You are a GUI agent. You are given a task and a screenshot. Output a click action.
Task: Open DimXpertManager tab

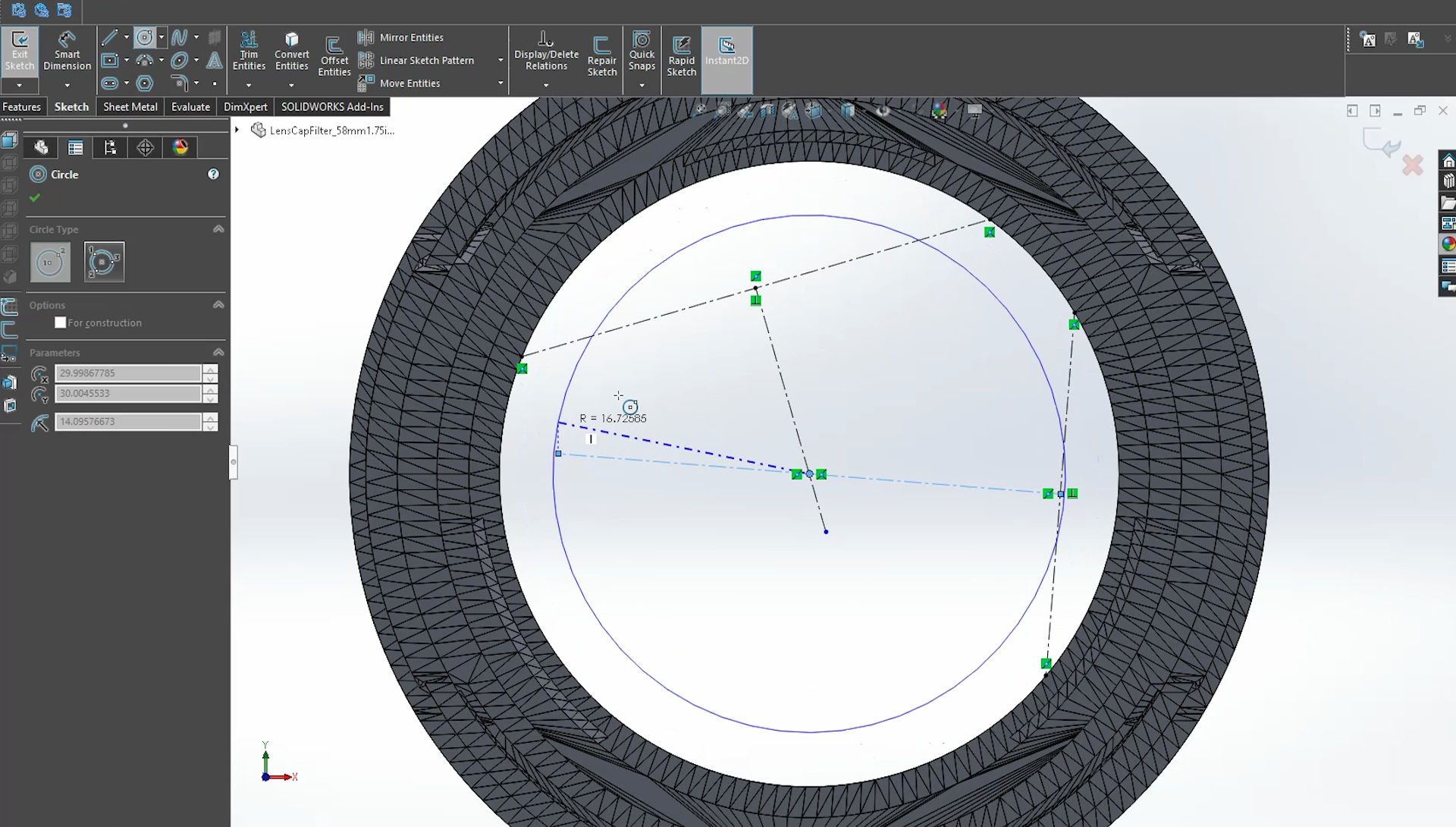(x=145, y=147)
